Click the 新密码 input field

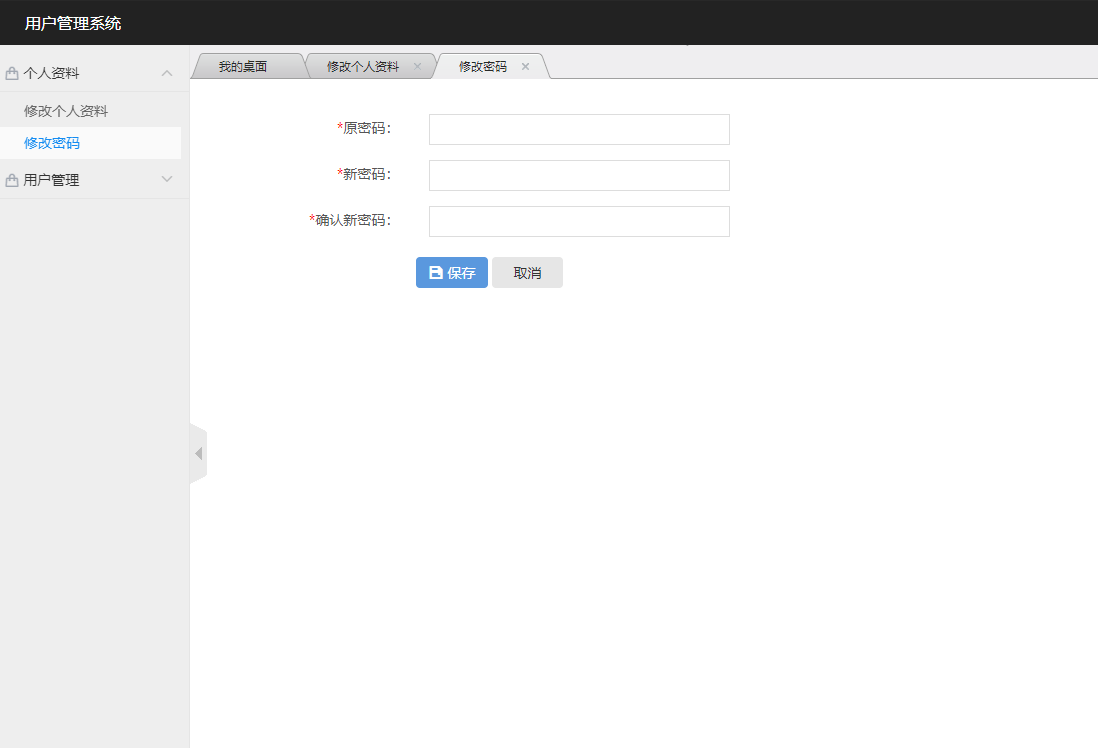tap(578, 174)
